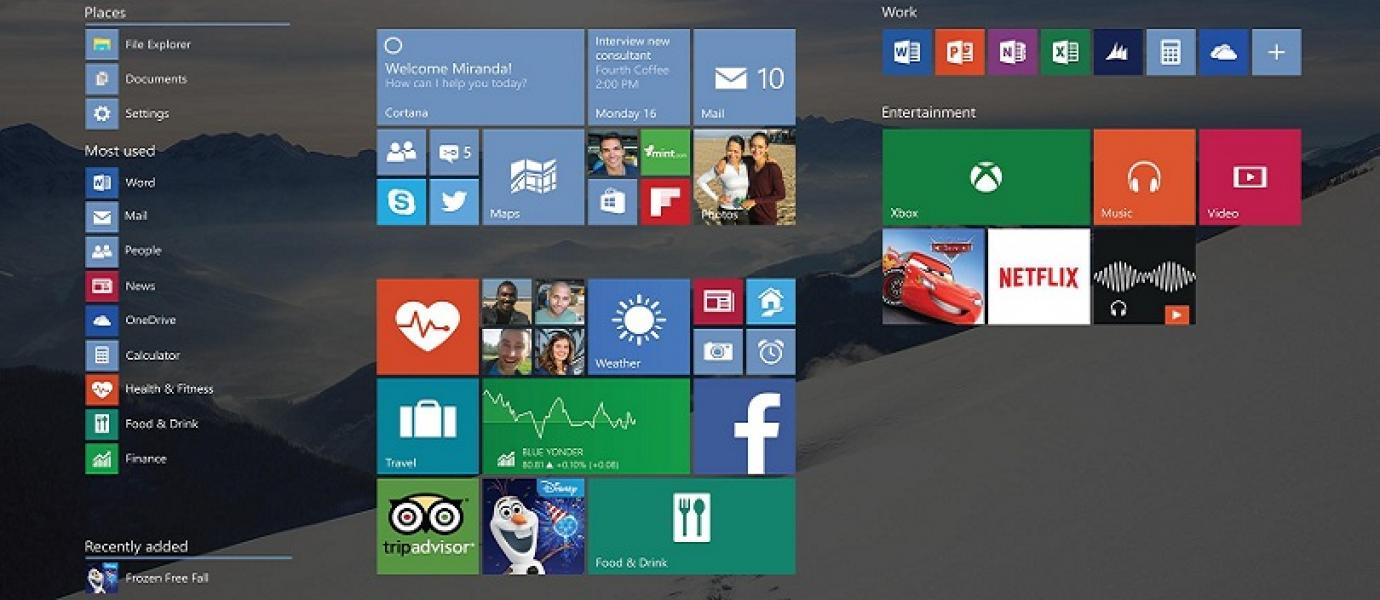Viewport: 1380px width, 600px height.
Task: Open the small red News tile
Action: (x=718, y=302)
